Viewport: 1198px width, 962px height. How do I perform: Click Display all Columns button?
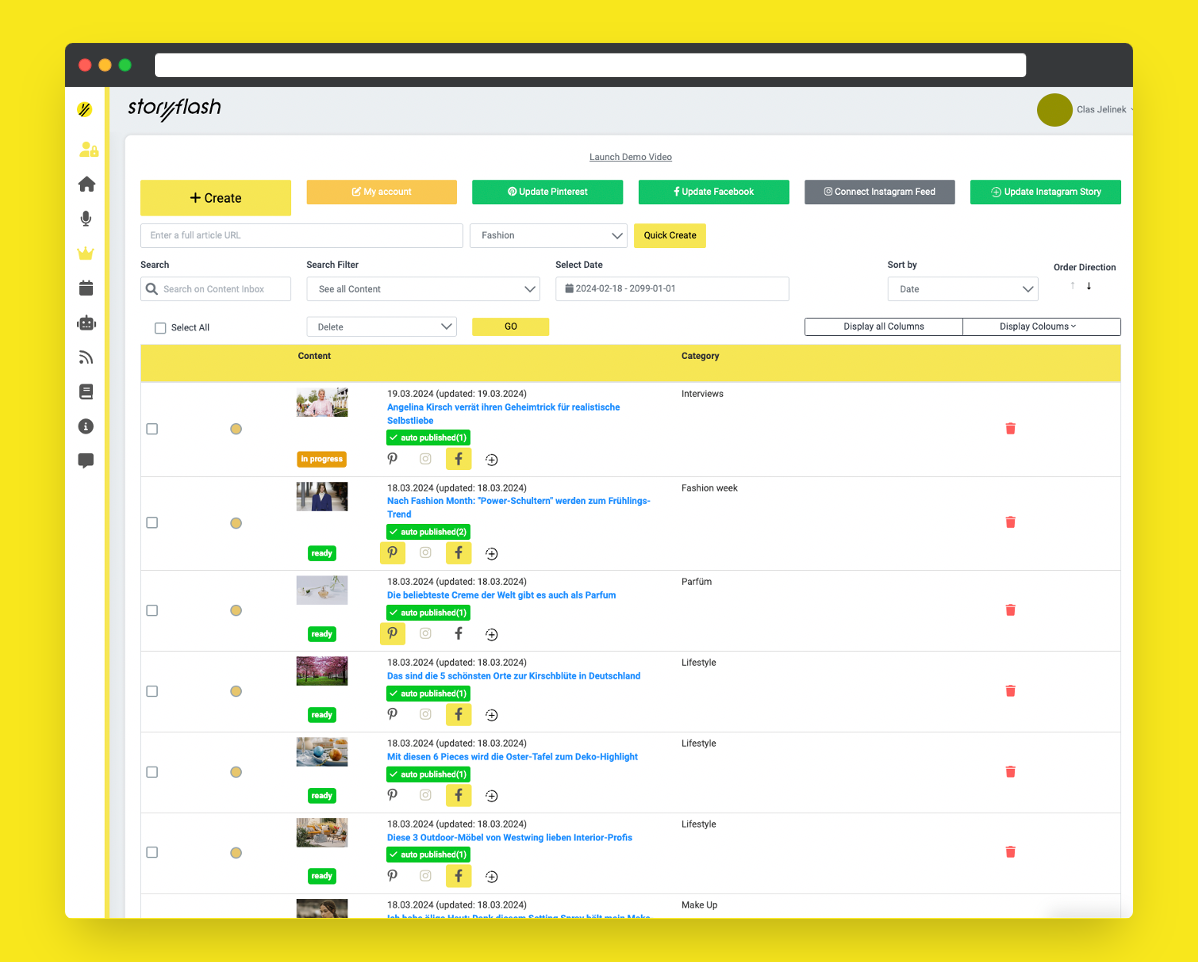883,326
